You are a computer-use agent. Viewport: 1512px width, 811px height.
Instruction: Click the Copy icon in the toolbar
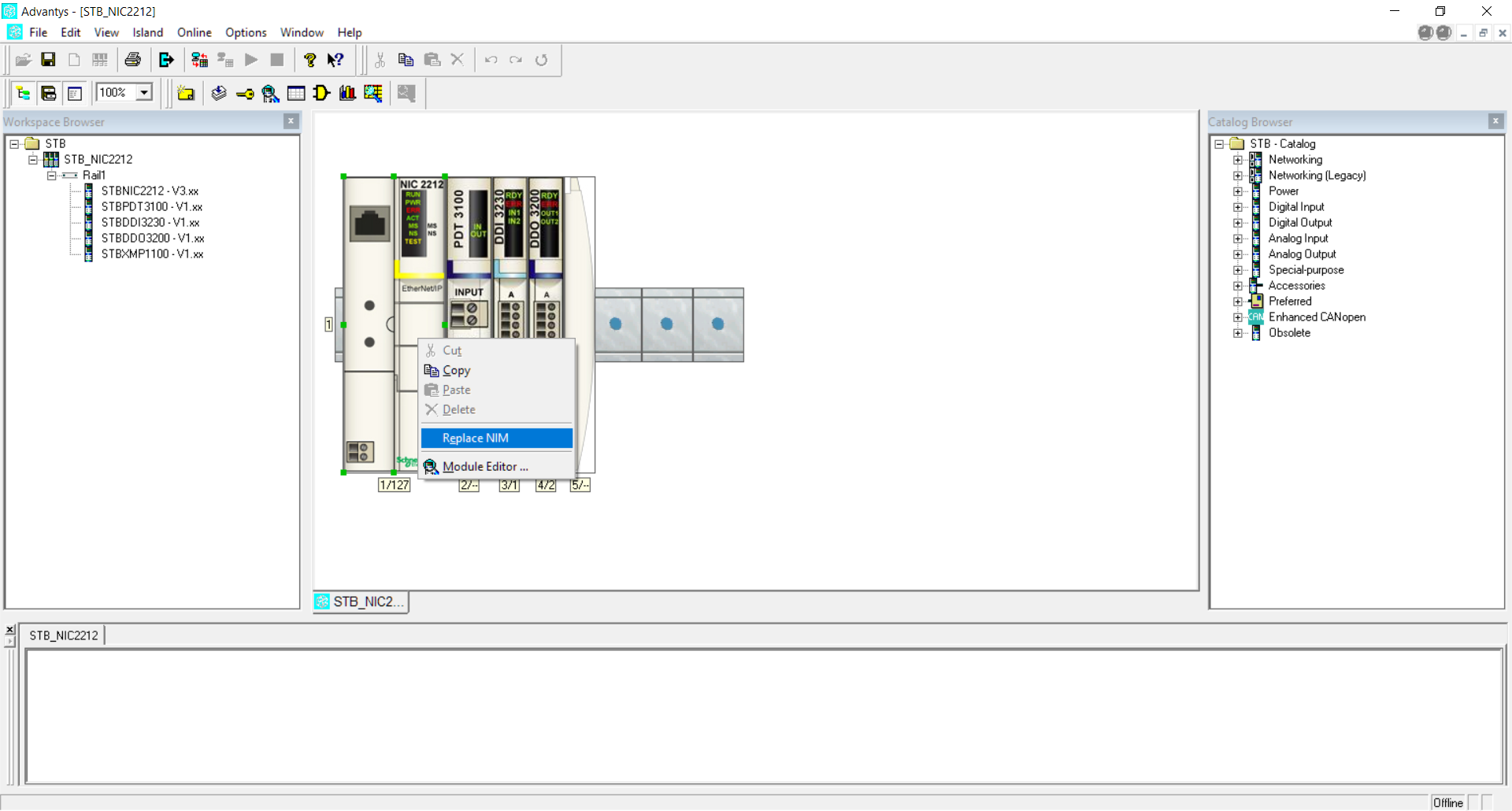coord(406,60)
